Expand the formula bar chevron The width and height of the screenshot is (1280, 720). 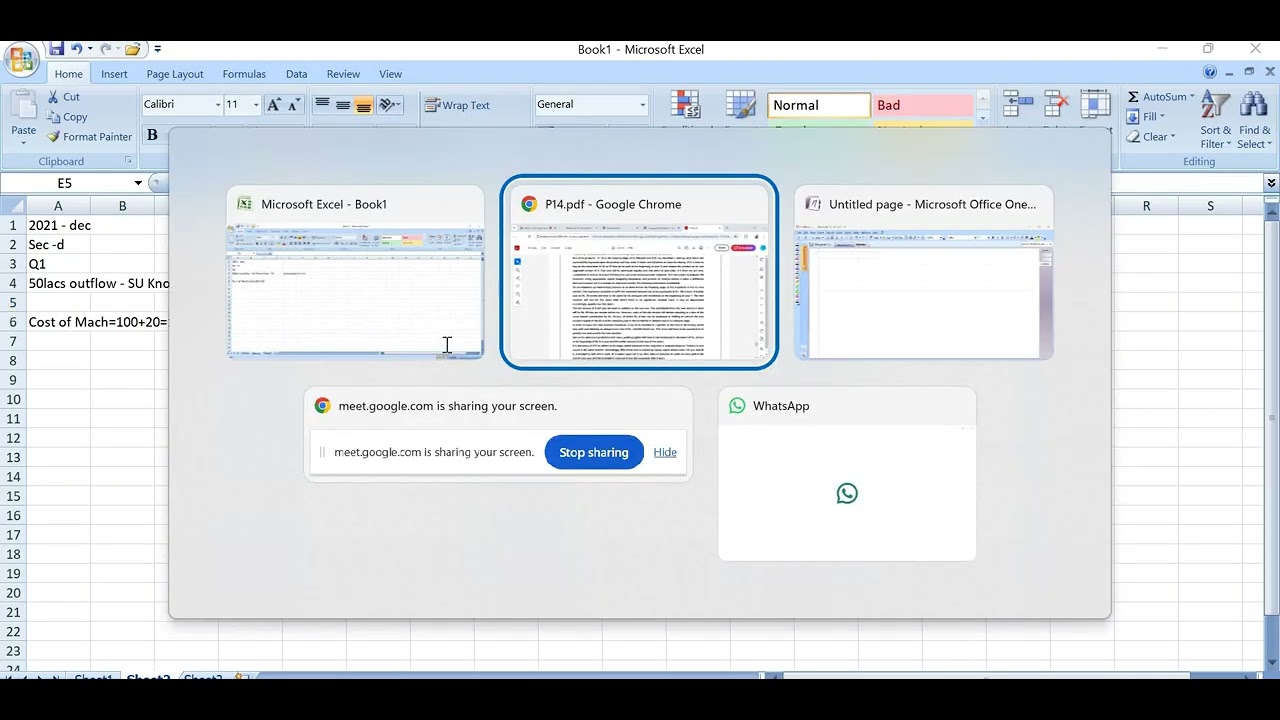coord(1271,183)
